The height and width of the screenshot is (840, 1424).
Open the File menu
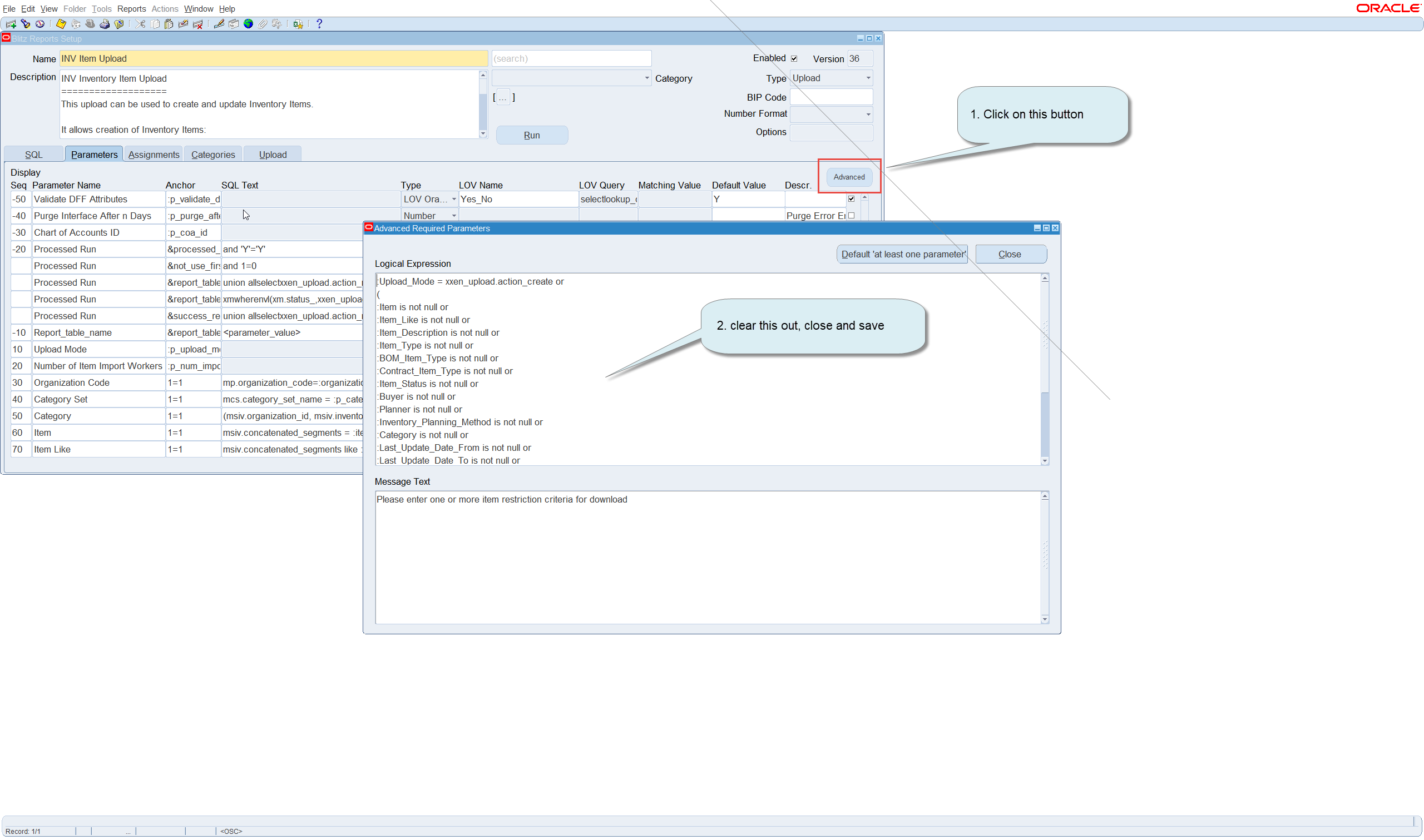click(x=8, y=8)
